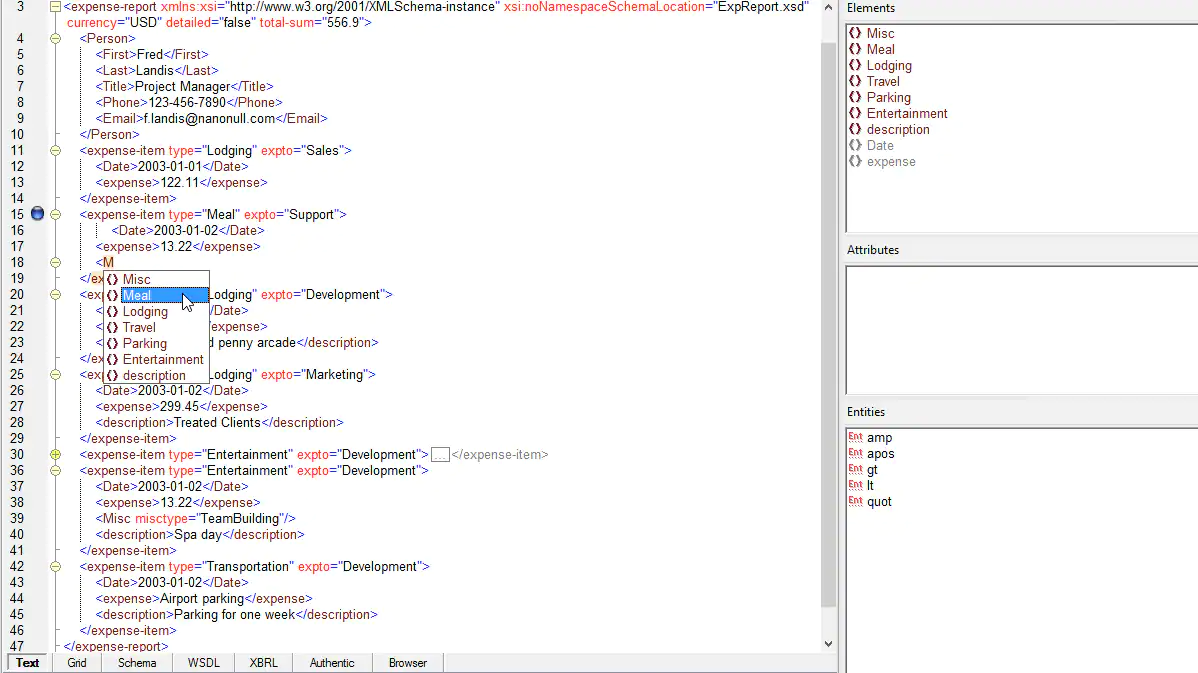Switch to the Grid view tab

(77, 662)
